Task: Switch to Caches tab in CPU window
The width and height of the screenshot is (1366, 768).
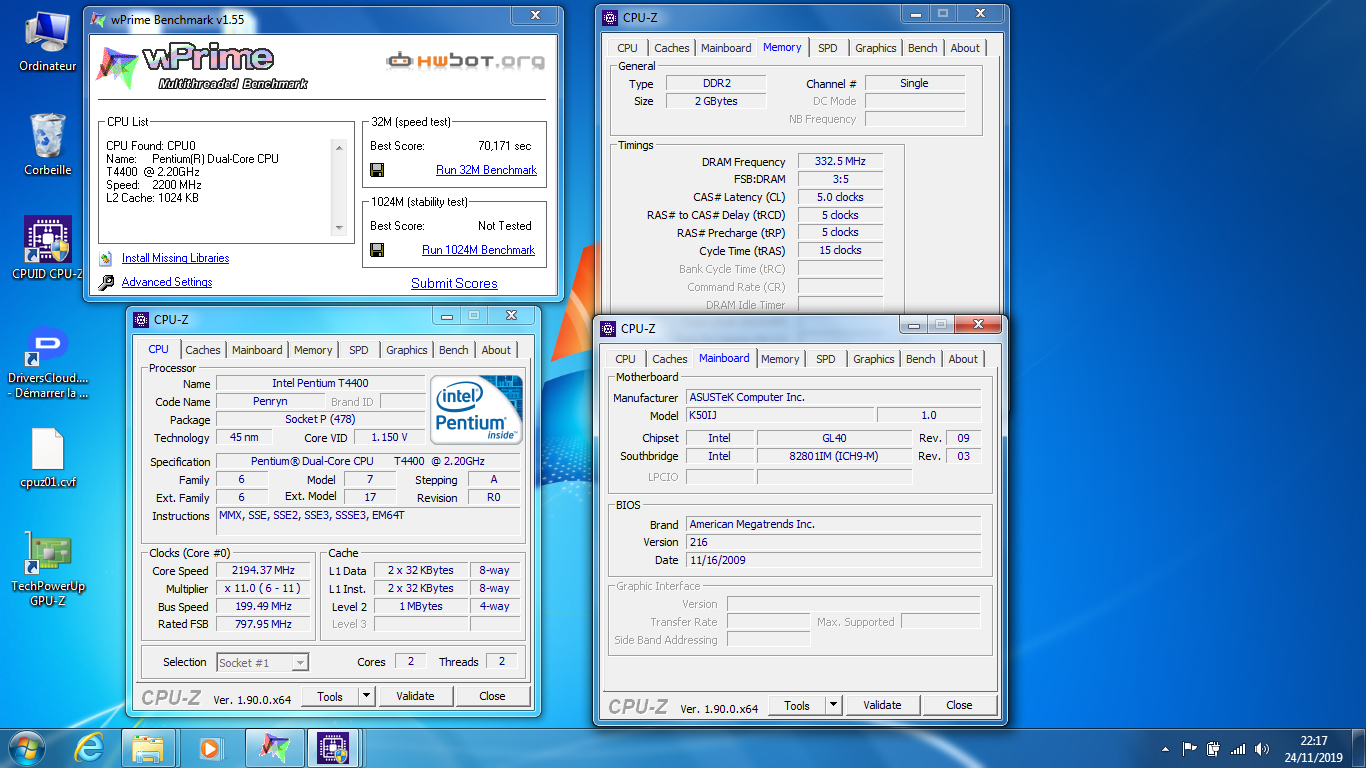Action: 203,350
